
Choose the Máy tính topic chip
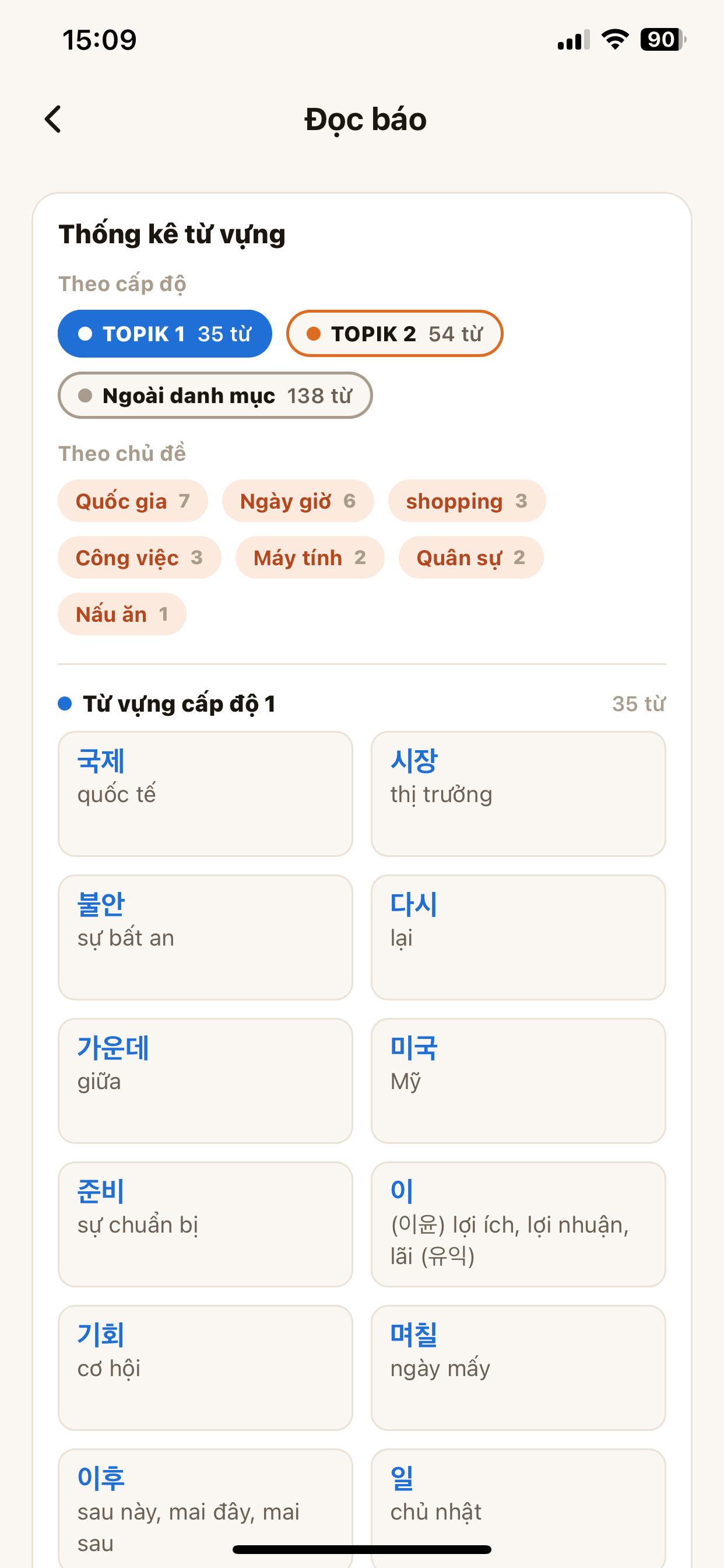[310, 558]
